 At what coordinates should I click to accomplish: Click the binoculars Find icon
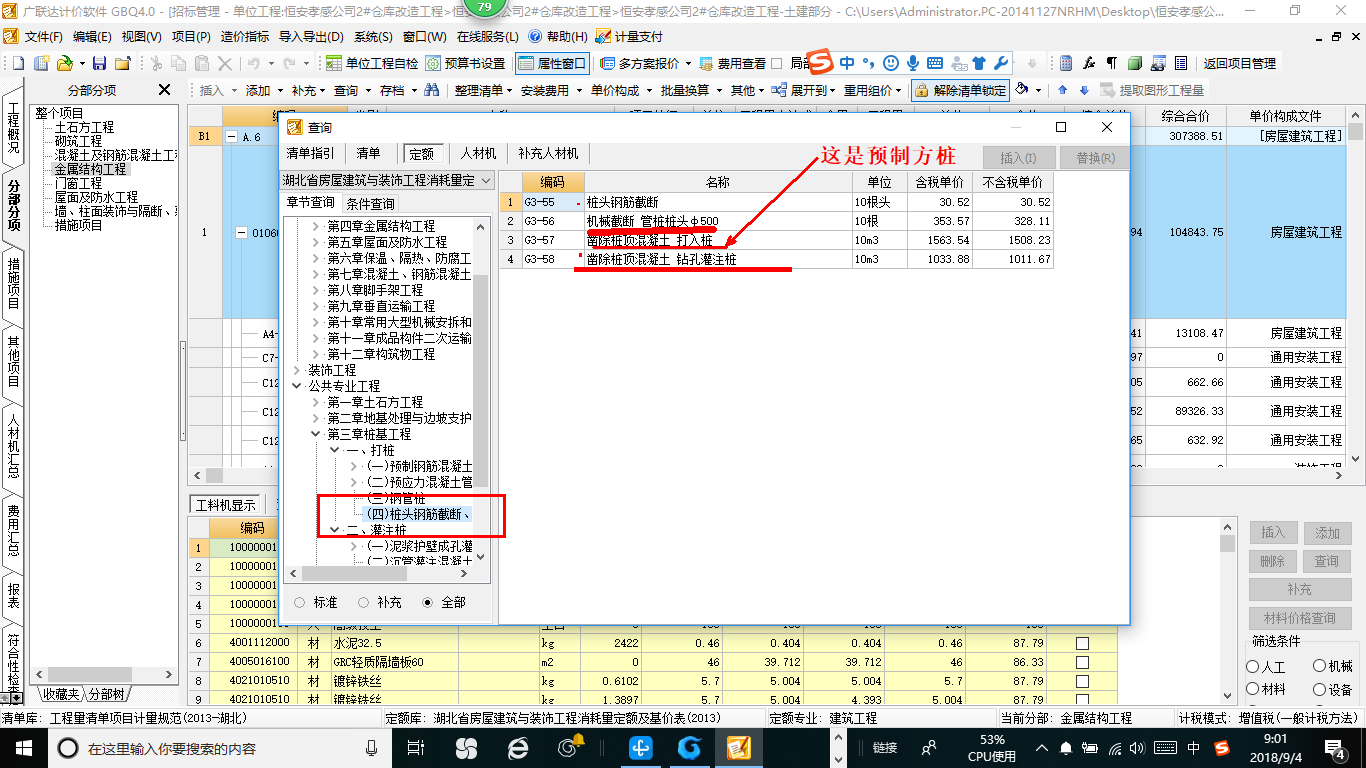click(431, 90)
